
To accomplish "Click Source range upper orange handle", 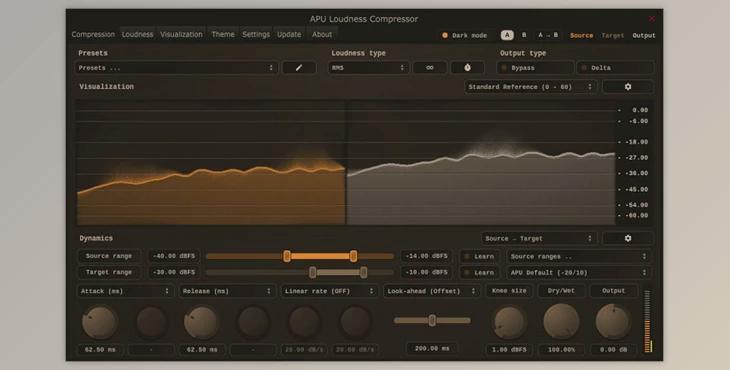I will (x=354, y=256).
